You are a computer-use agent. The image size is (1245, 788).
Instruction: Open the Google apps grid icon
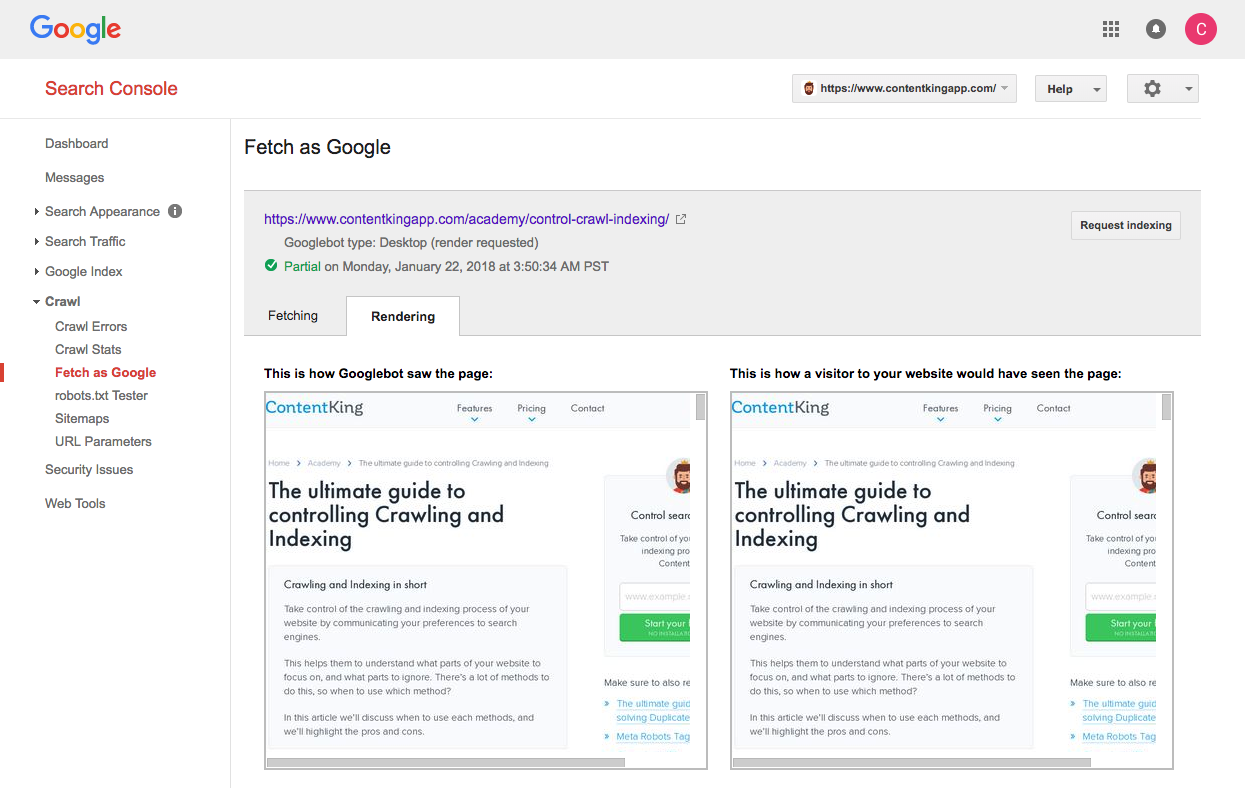click(1111, 29)
